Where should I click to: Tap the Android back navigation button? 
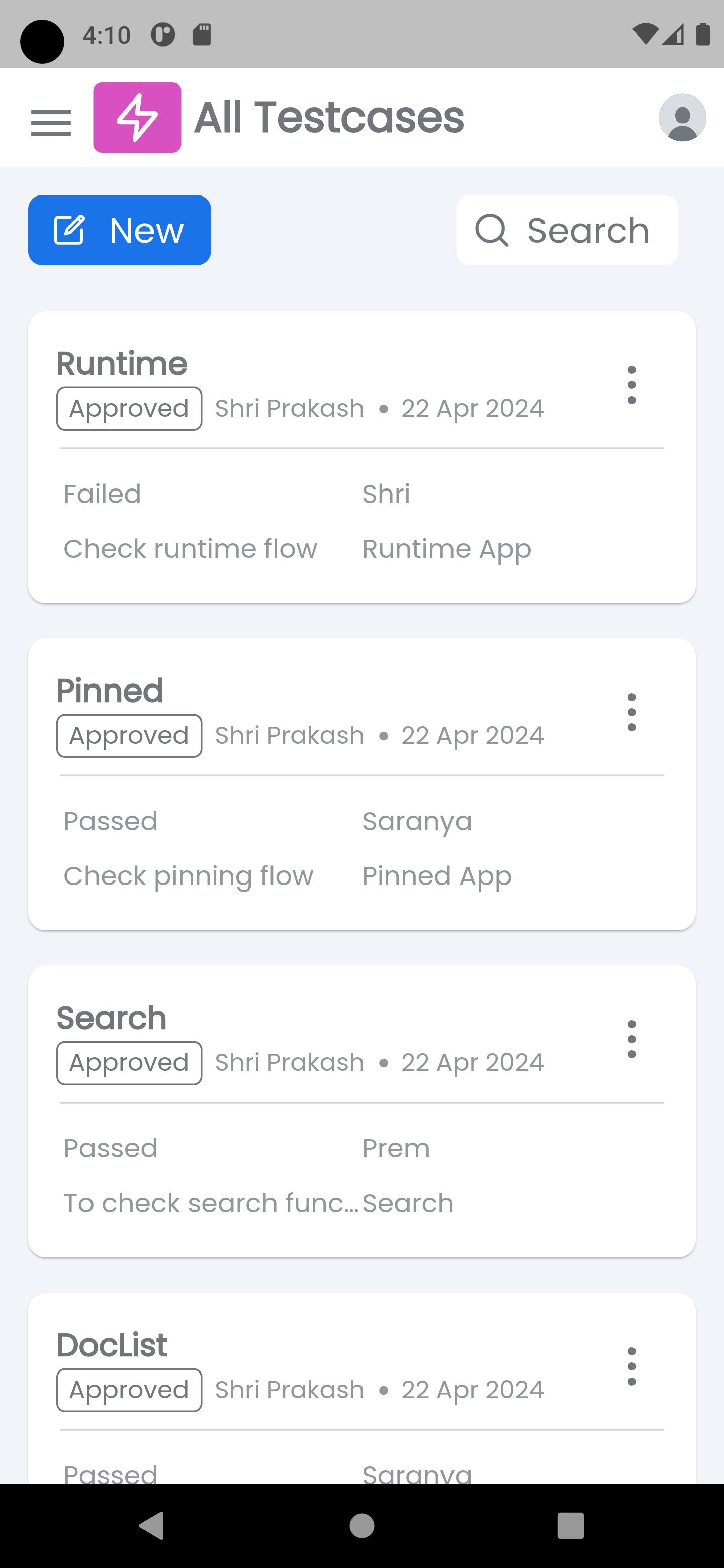click(152, 1525)
